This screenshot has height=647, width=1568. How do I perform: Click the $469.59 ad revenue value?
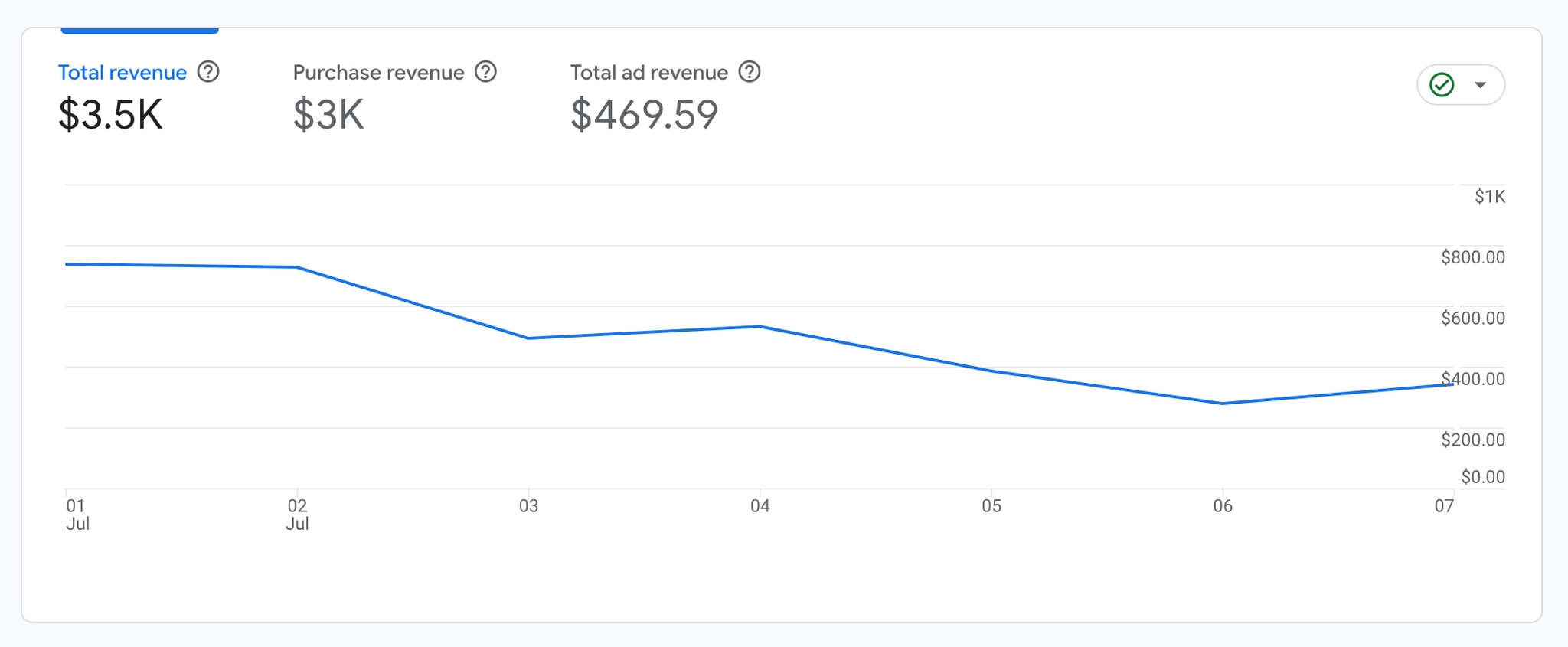click(644, 115)
